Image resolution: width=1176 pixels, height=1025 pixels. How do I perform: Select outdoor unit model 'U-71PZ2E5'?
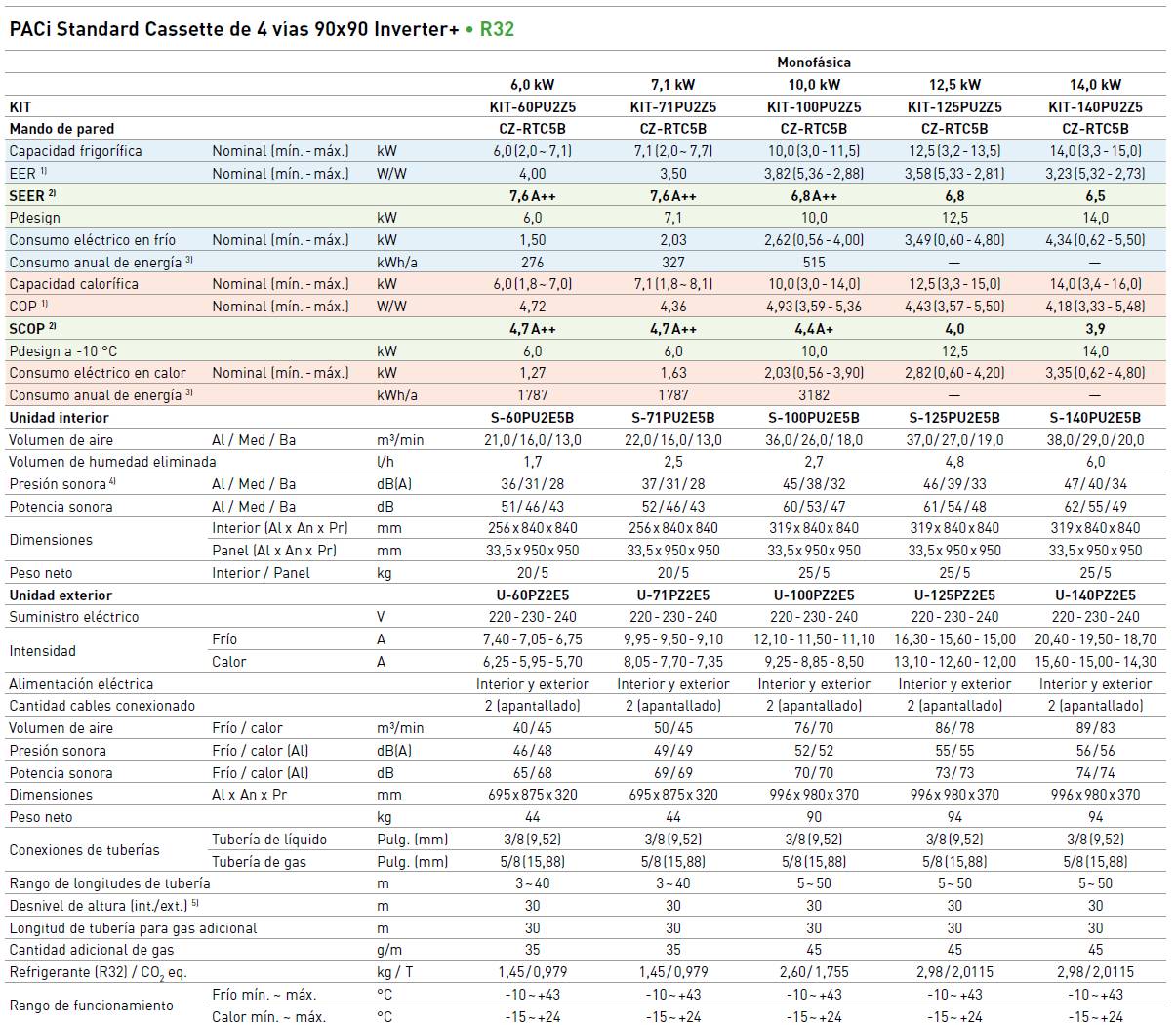673,595
